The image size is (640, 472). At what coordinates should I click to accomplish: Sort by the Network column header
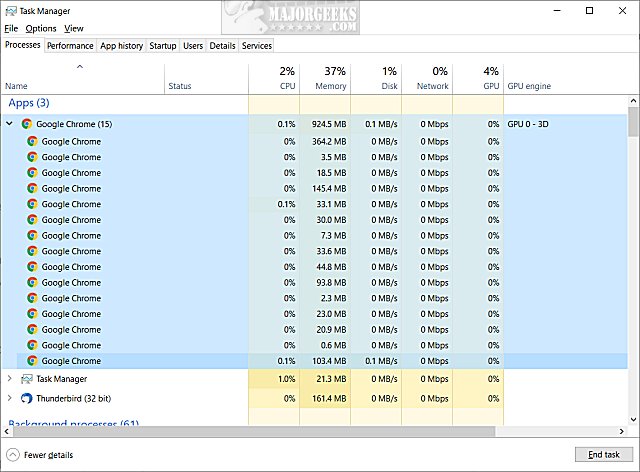(x=427, y=78)
